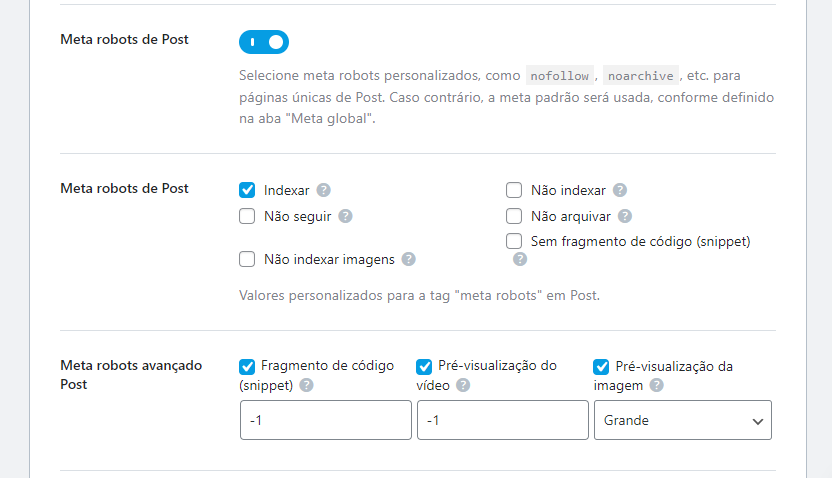The image size is (832, 478).
Task: Enable the Não indexar checkbox
Action: coord(514,190)
